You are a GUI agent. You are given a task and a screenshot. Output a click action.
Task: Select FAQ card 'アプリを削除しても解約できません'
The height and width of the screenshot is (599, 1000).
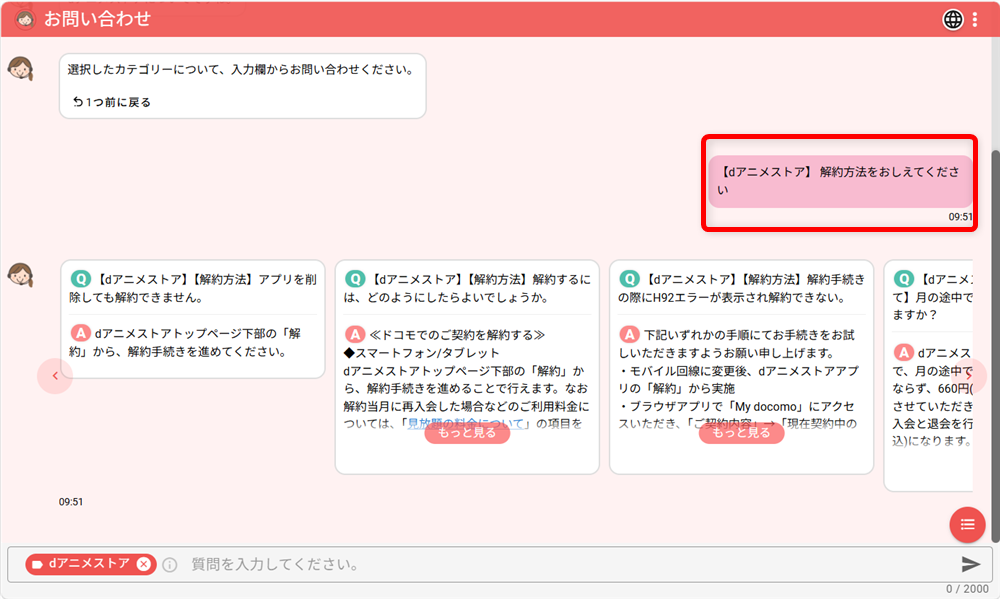click(193, 319)
